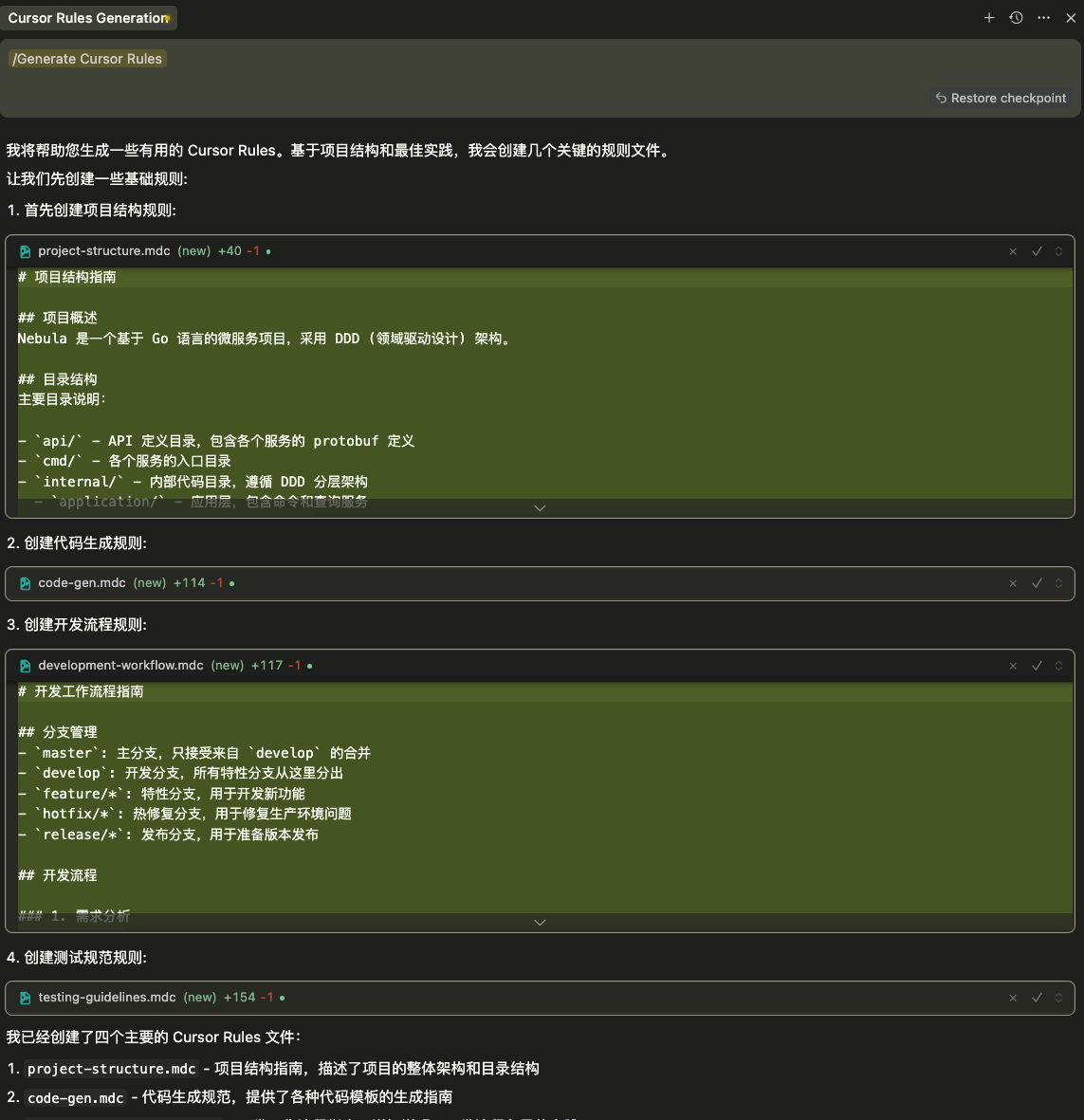The width and height of the screenshot is (1084, 1120).
Task: Expand full development-workflow.mdc diff content
Action: tap(540, 922)
